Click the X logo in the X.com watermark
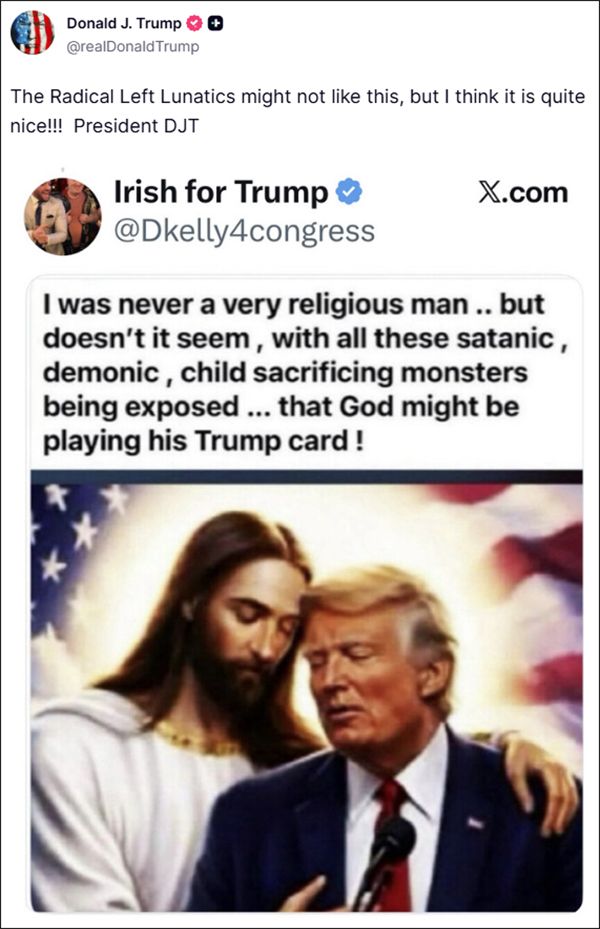Viewport: 600px width, 929px height. pos(489,193)
